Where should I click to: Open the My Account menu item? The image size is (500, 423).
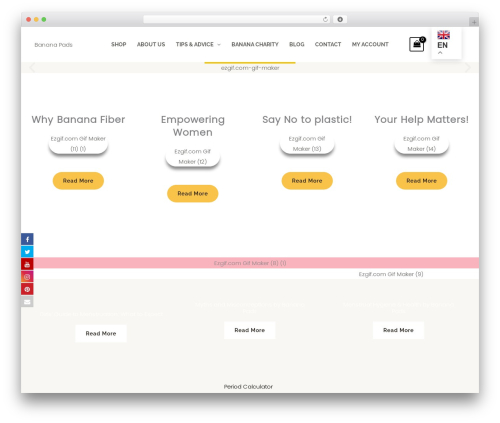(x=370, y=44)
